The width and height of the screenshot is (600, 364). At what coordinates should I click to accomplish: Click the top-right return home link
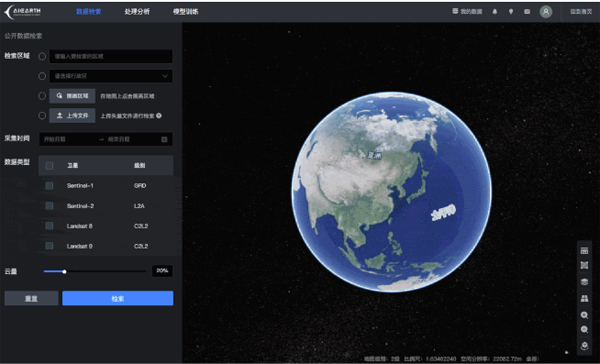click(581, 11)
